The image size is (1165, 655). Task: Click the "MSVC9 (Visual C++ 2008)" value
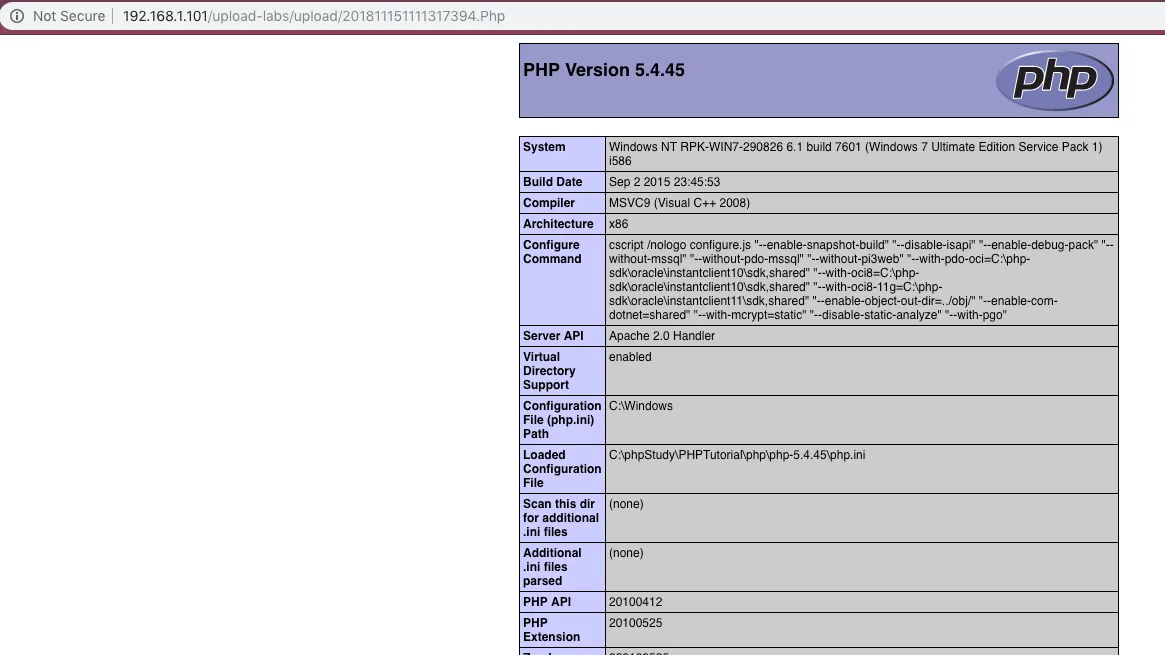[679, 203]
